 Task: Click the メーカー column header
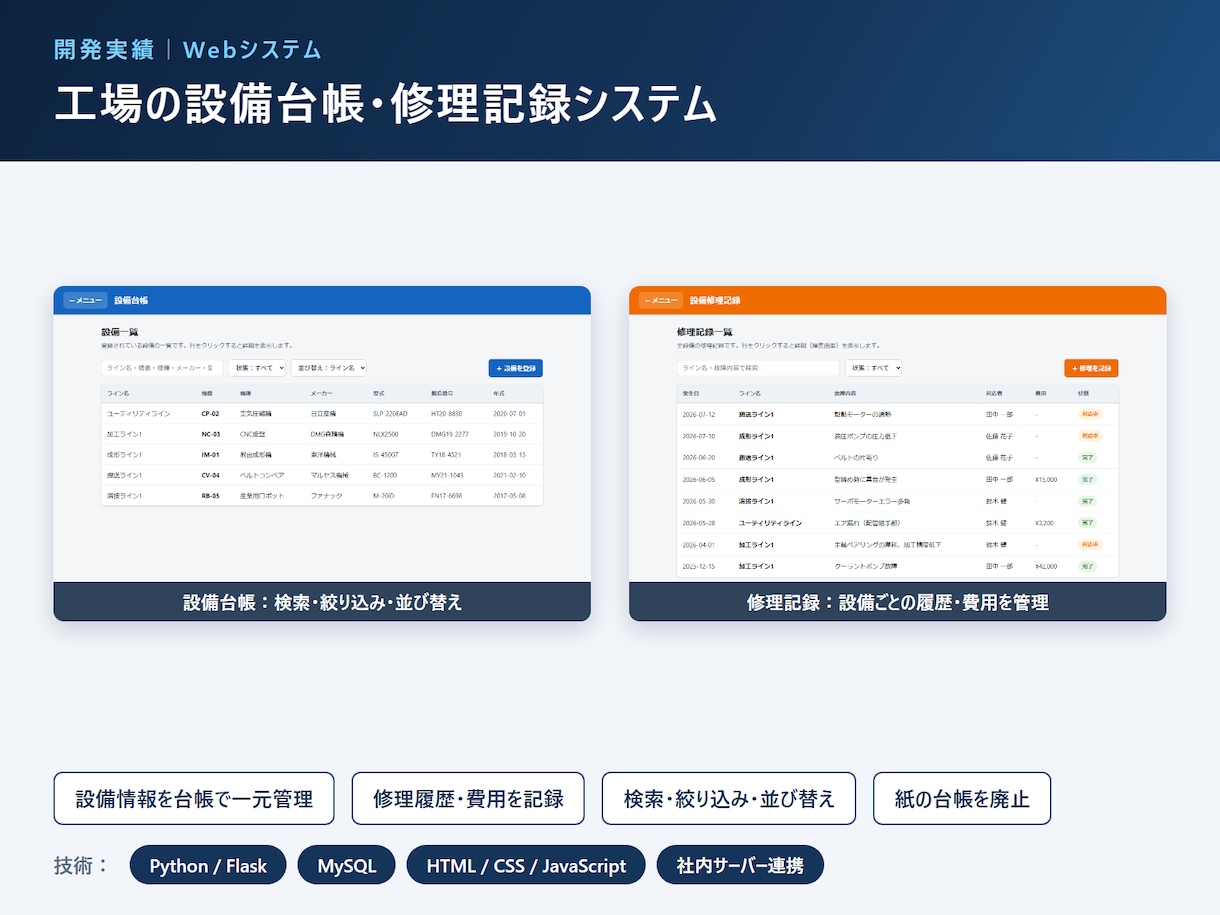click(x=321, y=393)
